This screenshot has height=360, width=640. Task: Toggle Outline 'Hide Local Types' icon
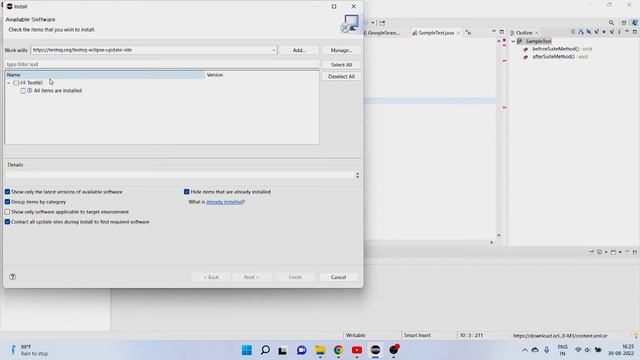click(x=612, y=32)
